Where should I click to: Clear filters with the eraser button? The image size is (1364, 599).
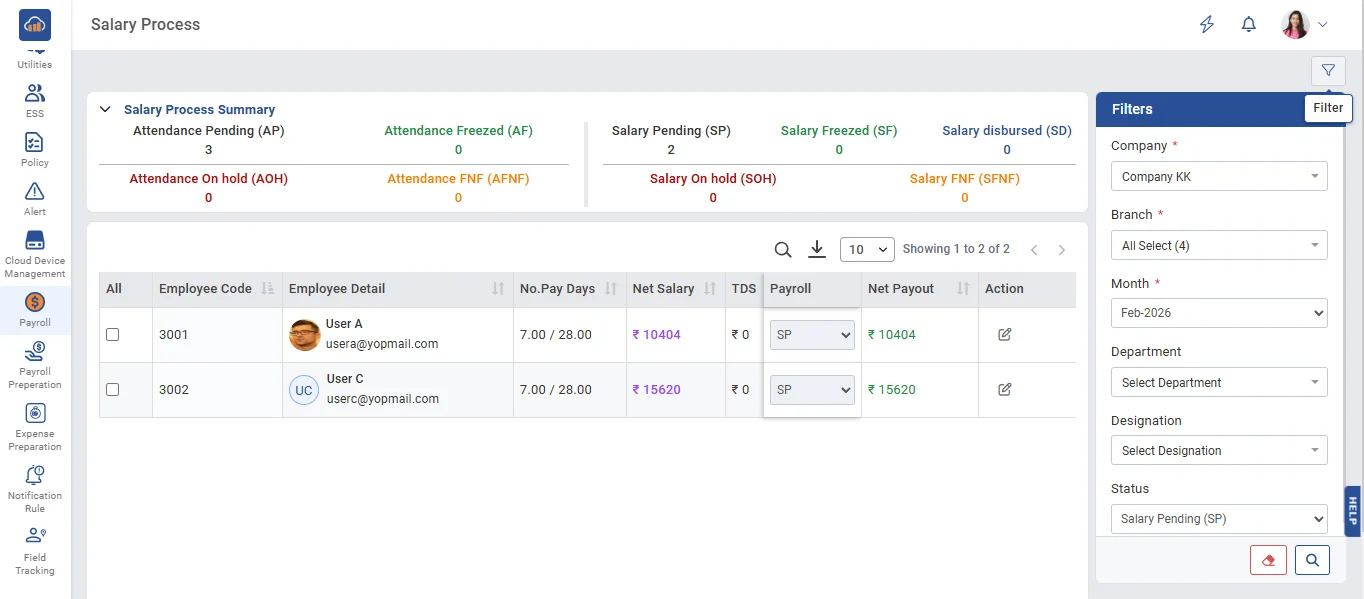[x=1268, y=560]
